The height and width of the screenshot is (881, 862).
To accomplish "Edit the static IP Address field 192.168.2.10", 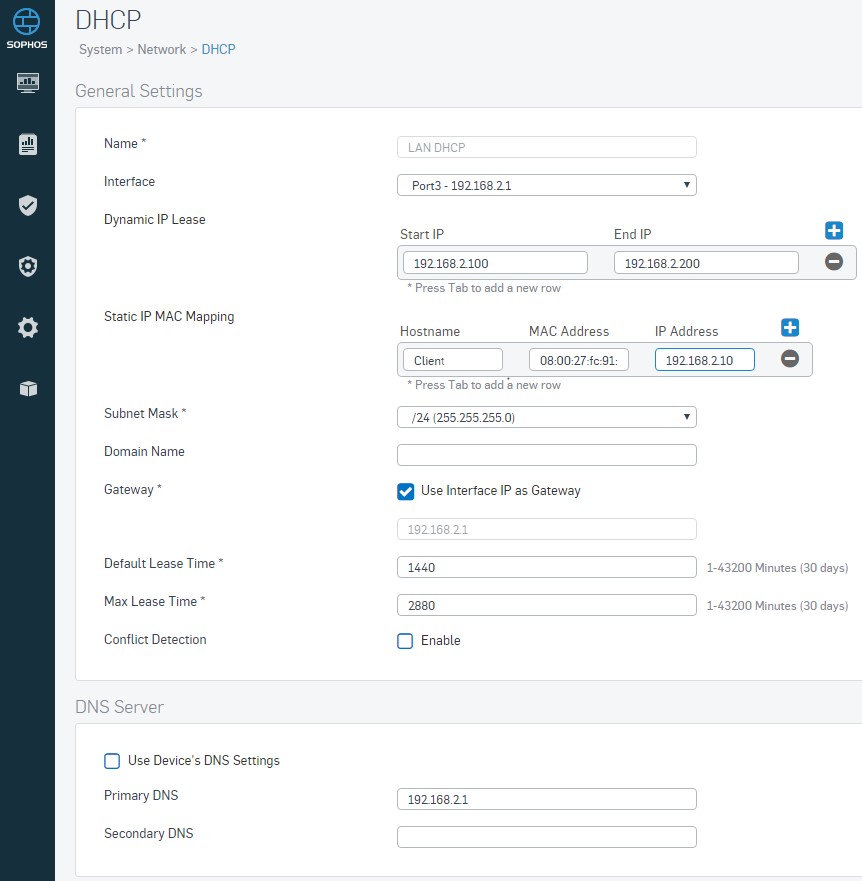I will 705,360.
